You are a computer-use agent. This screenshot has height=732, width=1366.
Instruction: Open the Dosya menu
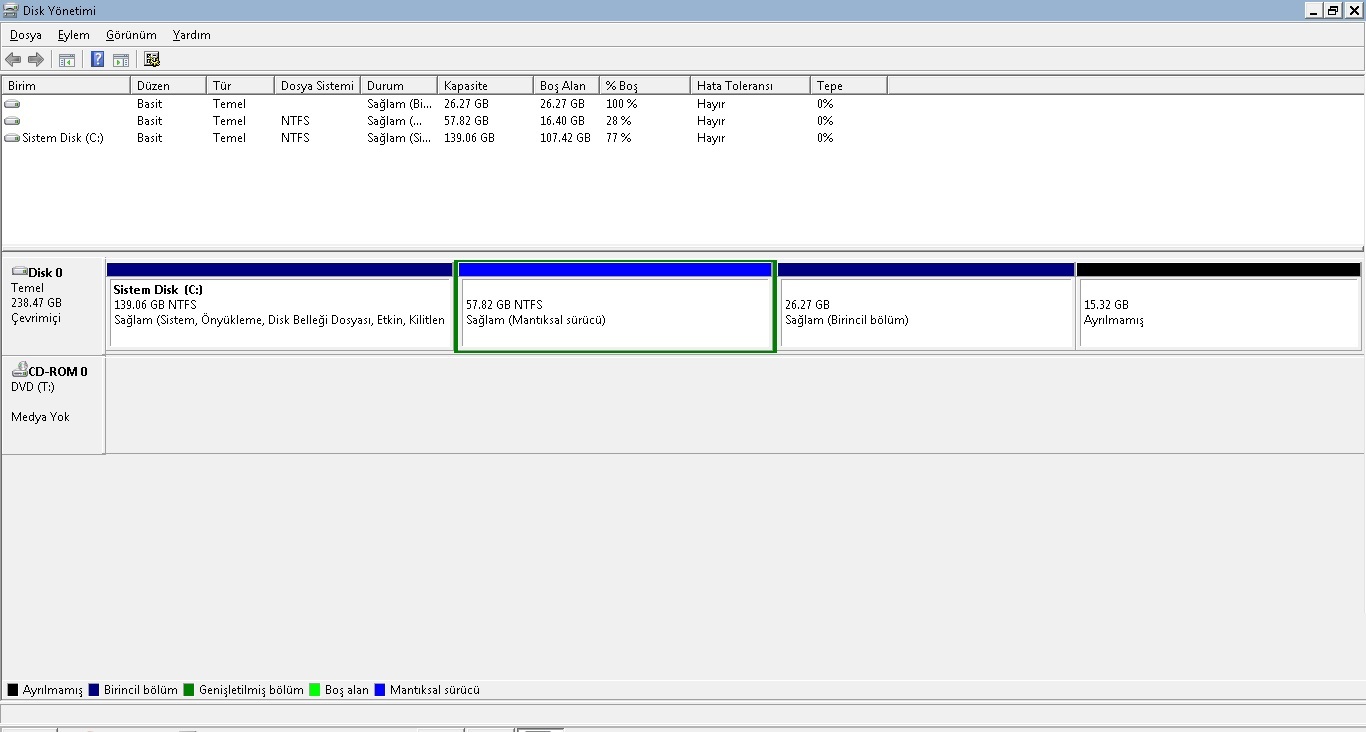(x=26, y=35)
